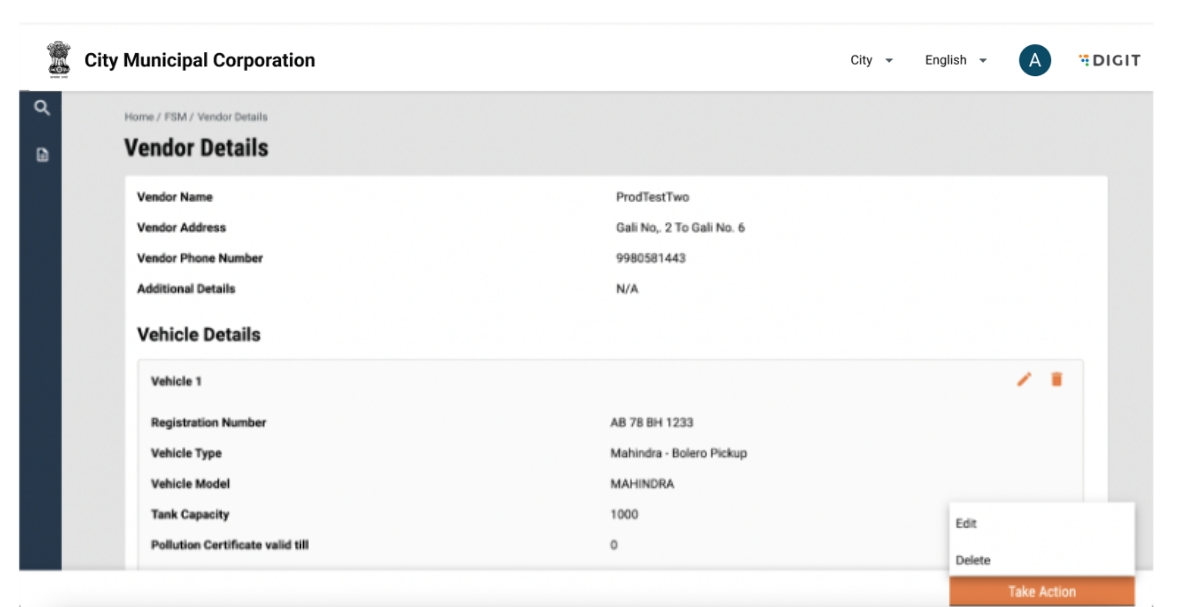Image resolution: width=1201 pixels, height=607 pixels.
Task: Click the vendor name ProdTestTwo
Action: [652, 197]
